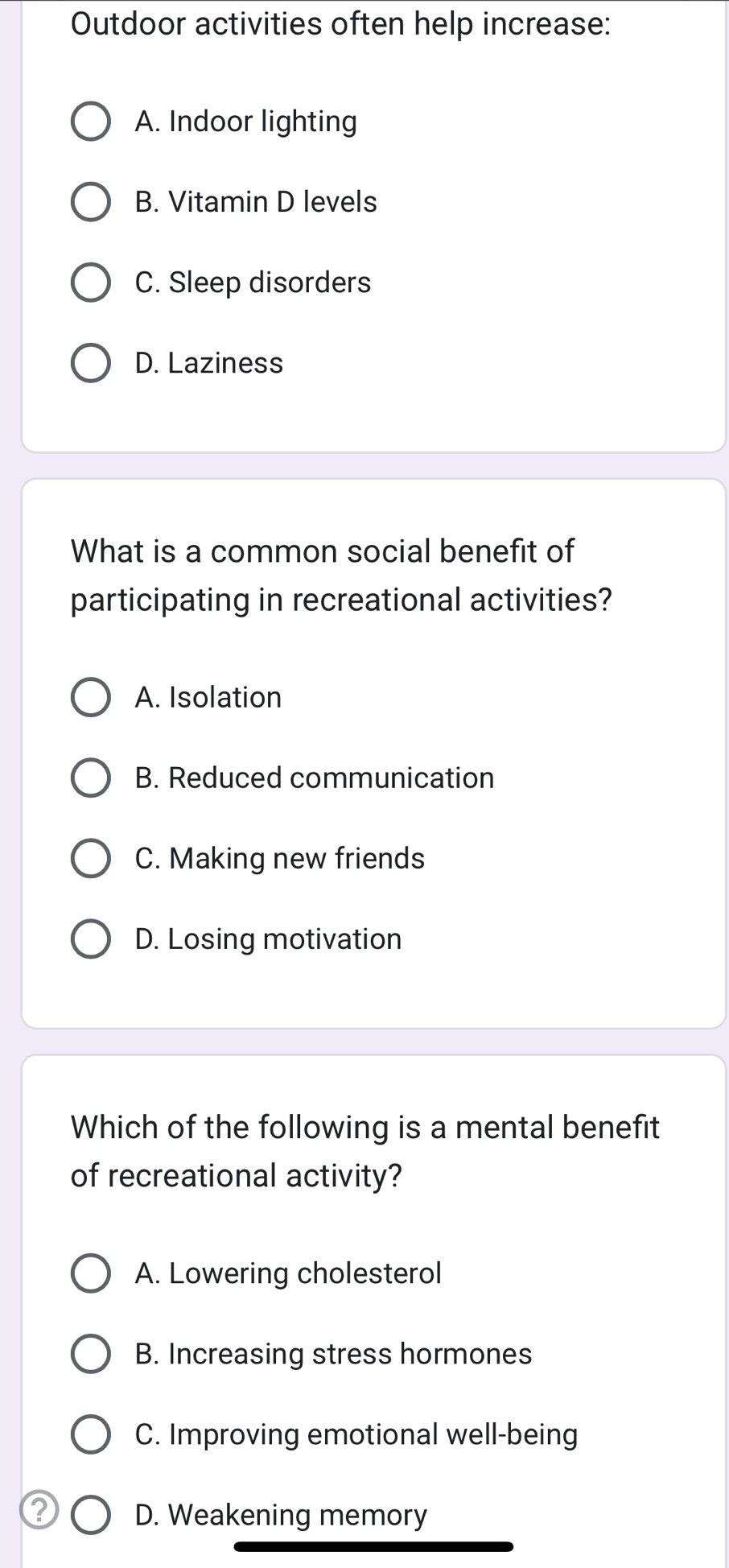Select the 'A. Indoor lighting' radio option
729x1568 pixels.
coord(91,122)
